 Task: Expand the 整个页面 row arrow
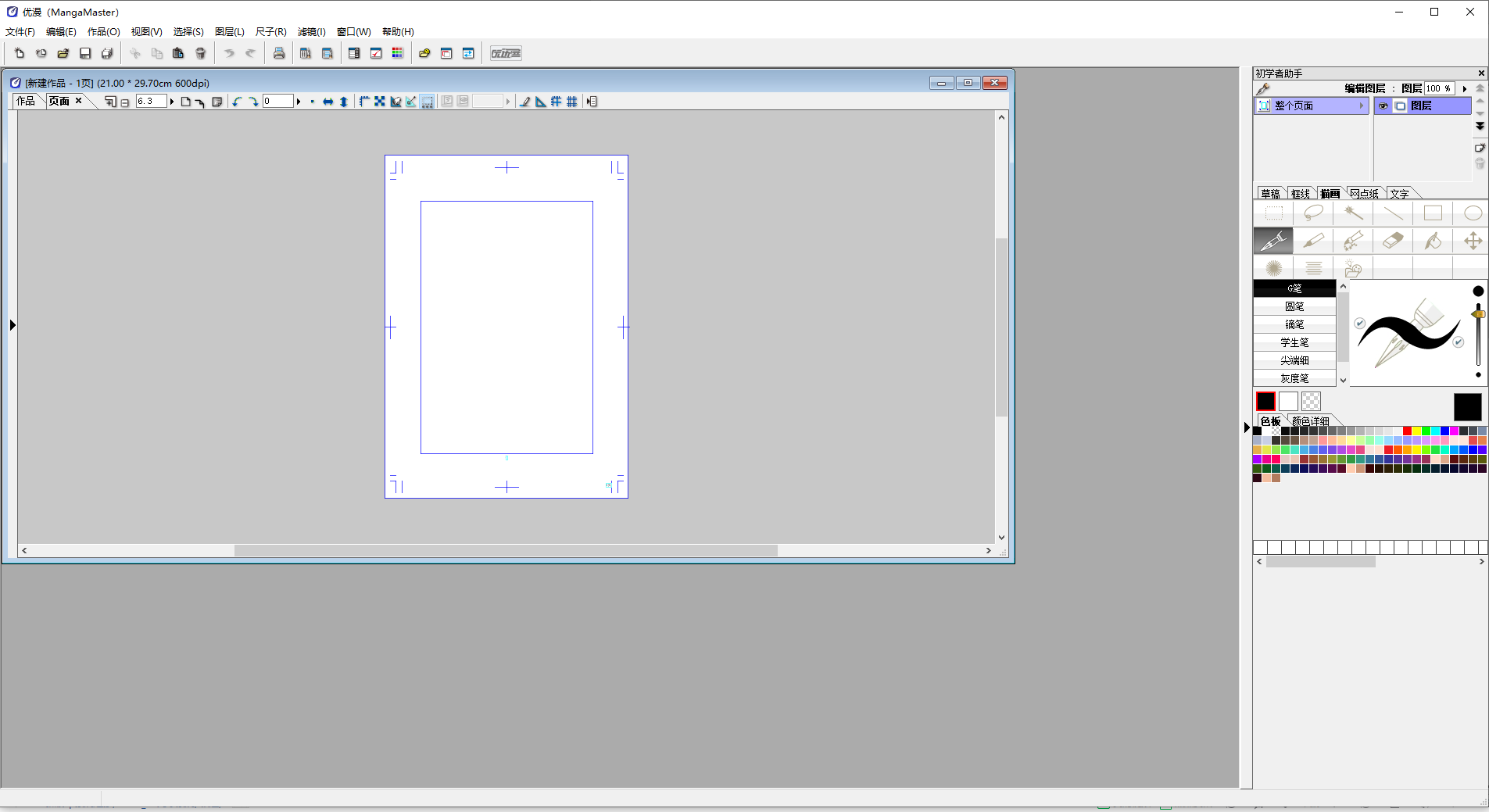click(1361, 106)
